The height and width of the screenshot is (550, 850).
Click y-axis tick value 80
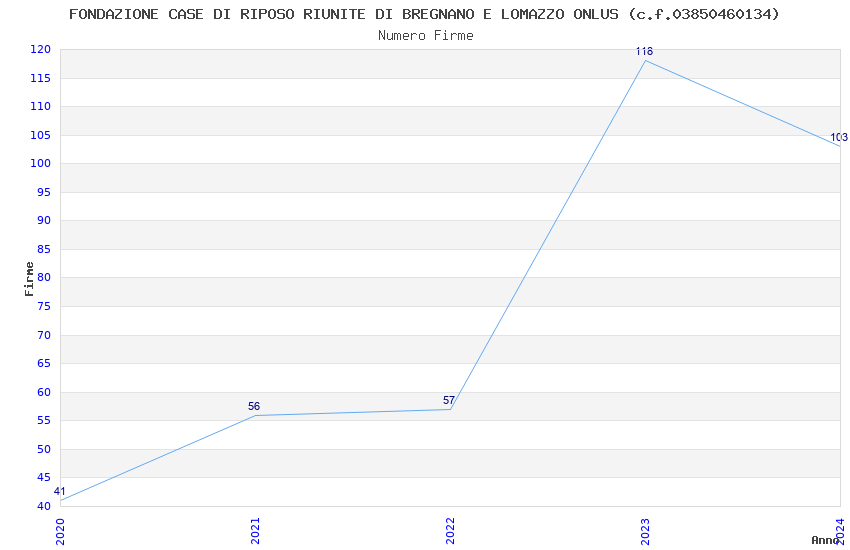click(x=44, y=277)
